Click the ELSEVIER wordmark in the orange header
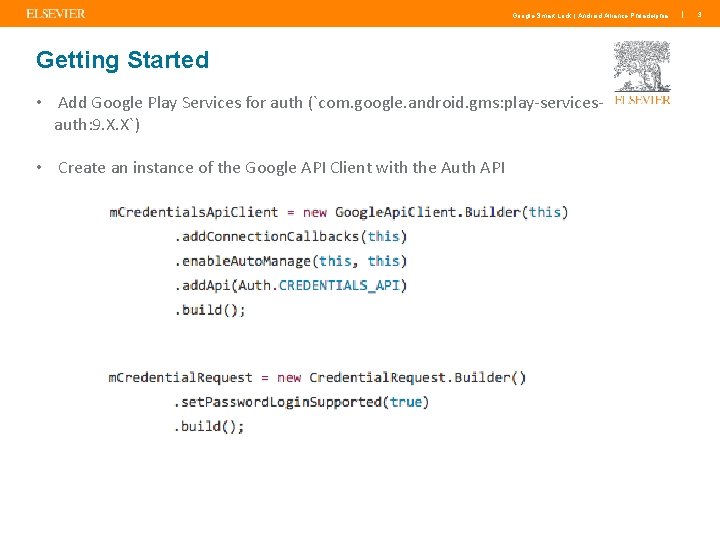The width and height of the screenshot is (720, 540). coord(56,14)
